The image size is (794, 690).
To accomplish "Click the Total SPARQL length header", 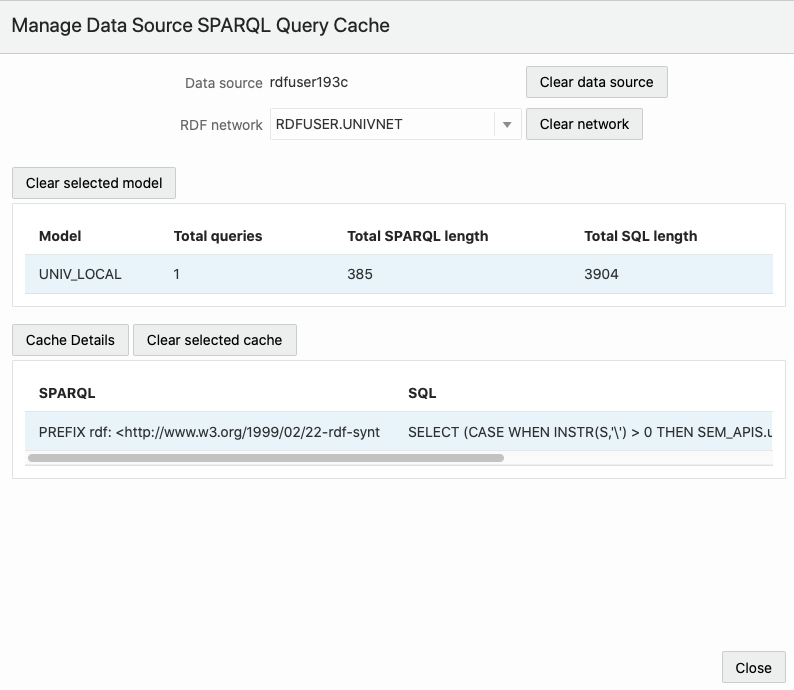I will coord(418,236).
